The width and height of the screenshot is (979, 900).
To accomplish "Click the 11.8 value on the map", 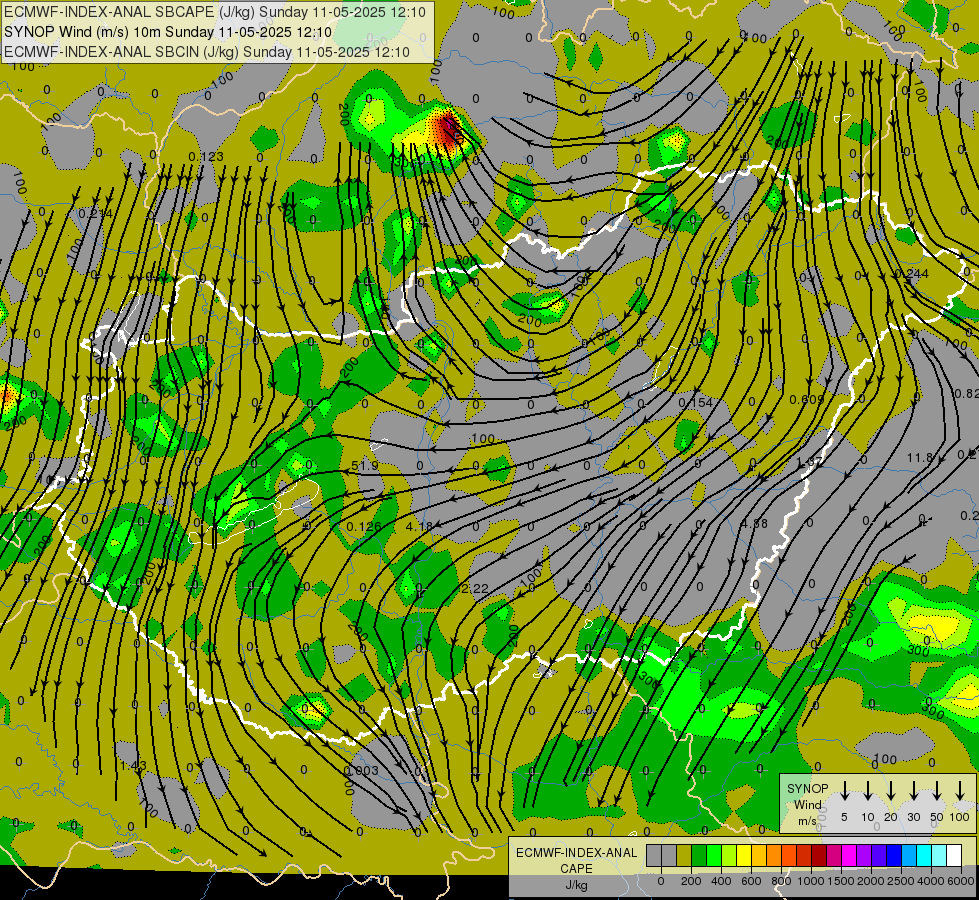I will [920, 458].
